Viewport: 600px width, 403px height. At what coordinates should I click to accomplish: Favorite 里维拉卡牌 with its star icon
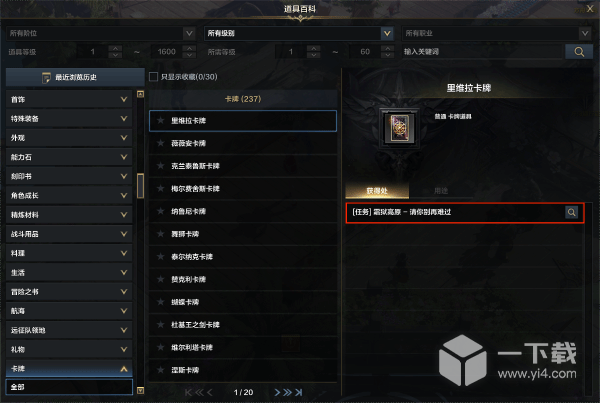click(x=161, y=121)
